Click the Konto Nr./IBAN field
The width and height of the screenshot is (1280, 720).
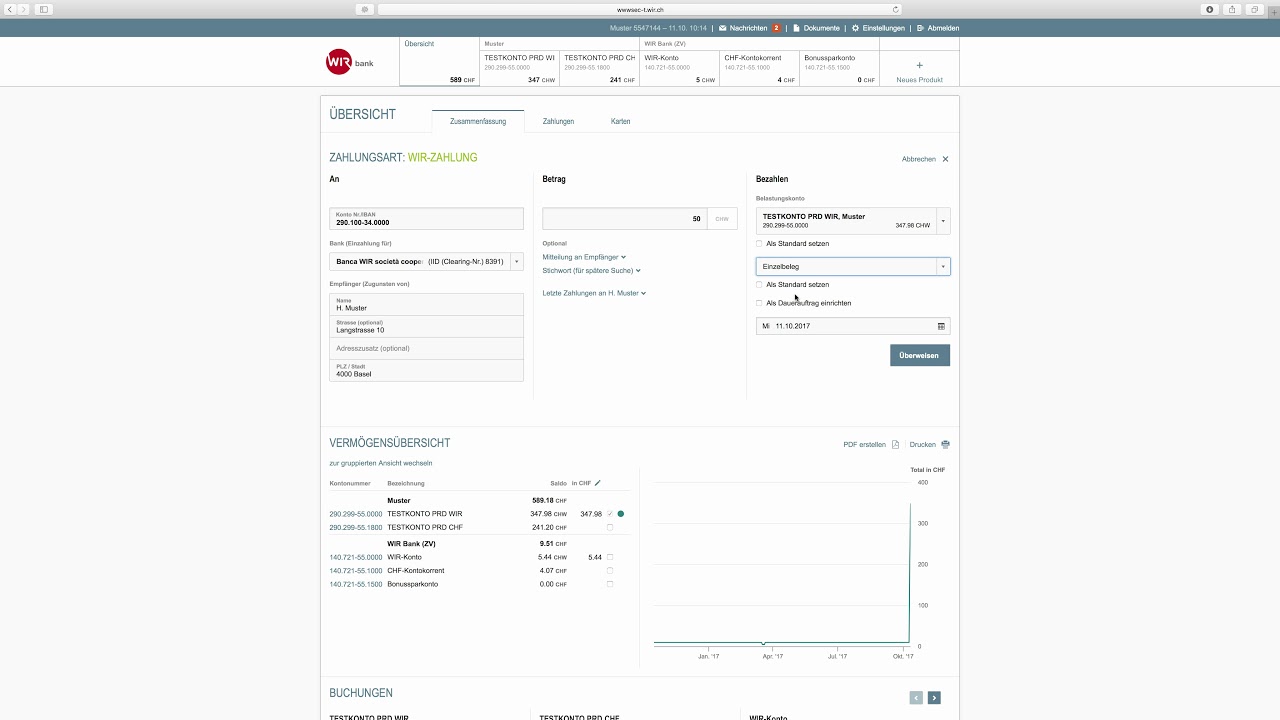click(426, 219)
